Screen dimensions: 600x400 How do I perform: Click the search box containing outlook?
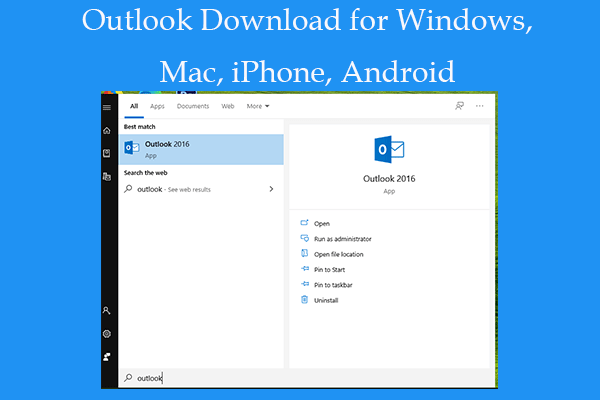tap(306, 378)
